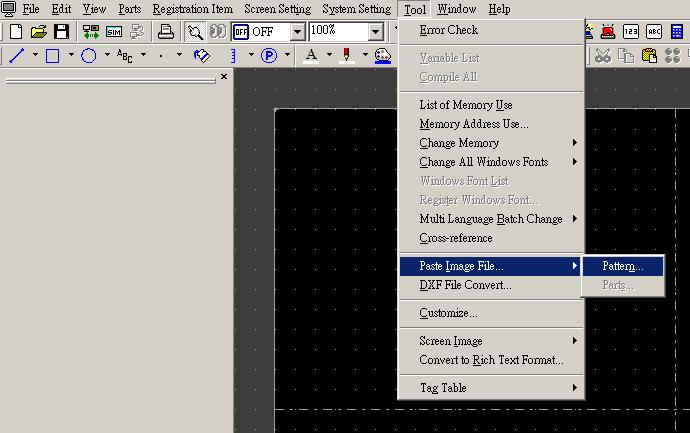The image size is (690, 433).
Task: Open the Screen Setting menu
Action: click(x=277, y=9)
